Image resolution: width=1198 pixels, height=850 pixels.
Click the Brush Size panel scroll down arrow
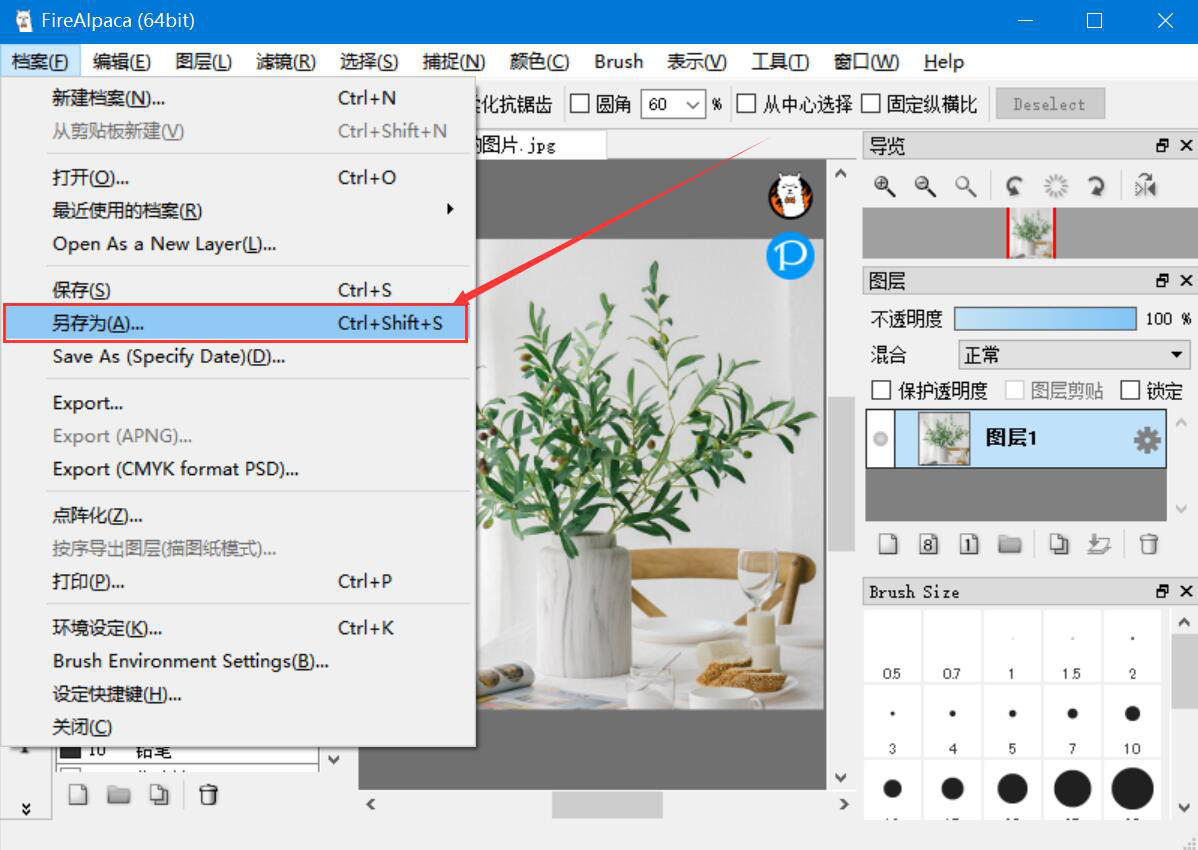point(1183,806)
